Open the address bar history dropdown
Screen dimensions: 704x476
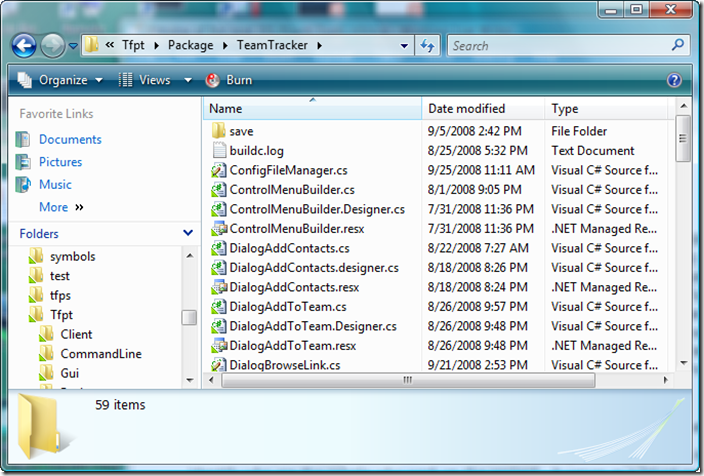pos(404,45)
